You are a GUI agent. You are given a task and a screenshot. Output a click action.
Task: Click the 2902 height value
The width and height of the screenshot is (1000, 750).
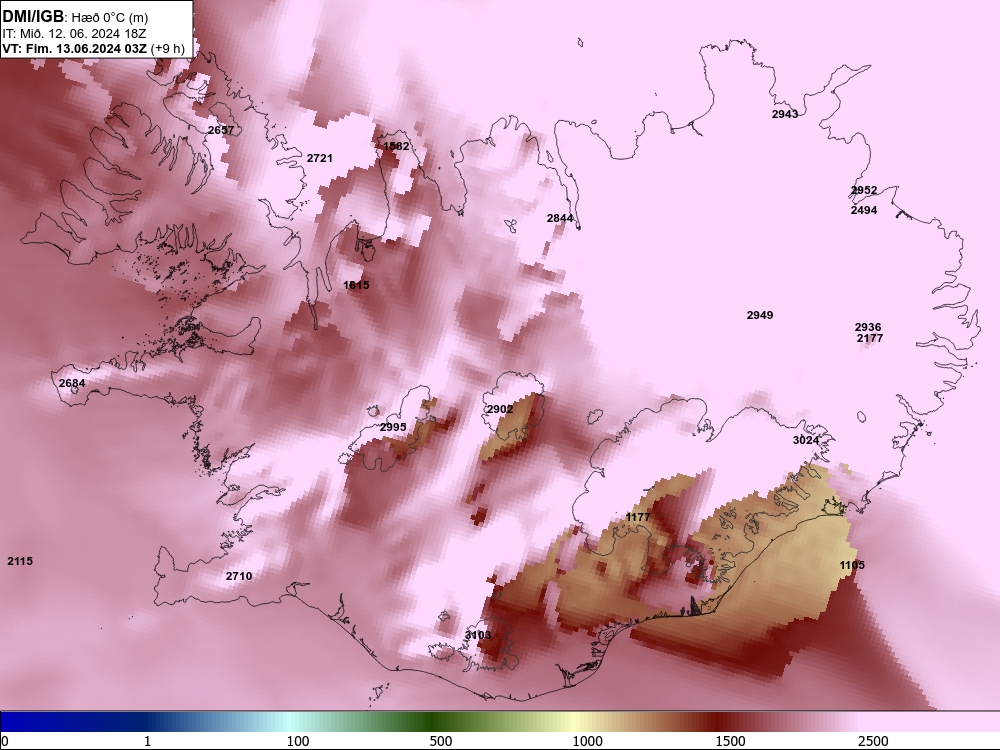point(500,409)
